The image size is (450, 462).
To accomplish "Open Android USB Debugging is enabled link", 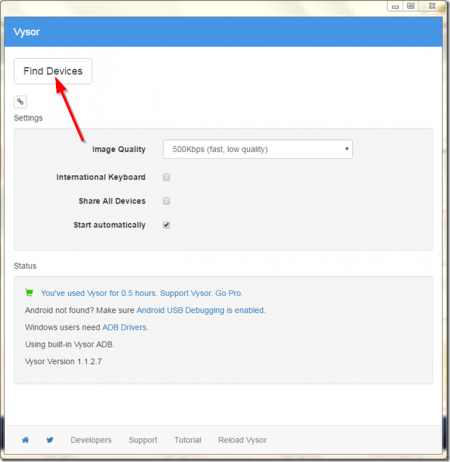I will pyautogui.click(x=201, y=310).
